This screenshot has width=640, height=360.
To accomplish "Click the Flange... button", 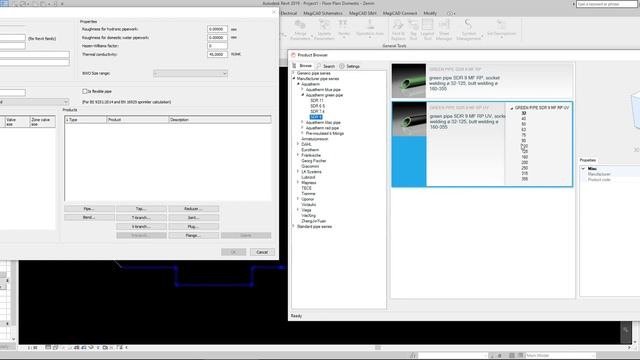I will (193, 236).
